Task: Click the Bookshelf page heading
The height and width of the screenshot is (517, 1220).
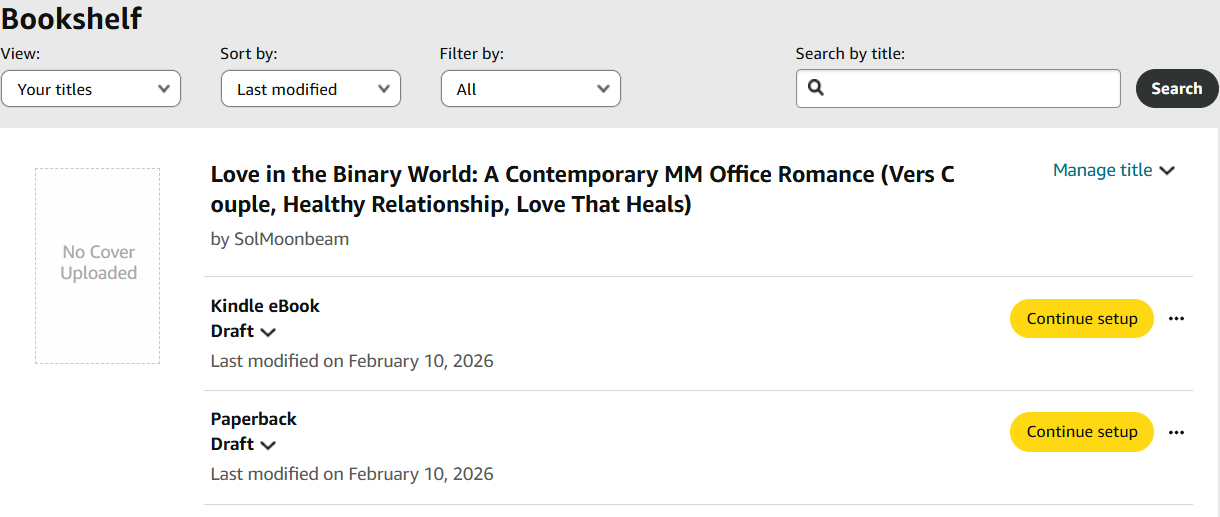Action: click(x=72, y=18)
